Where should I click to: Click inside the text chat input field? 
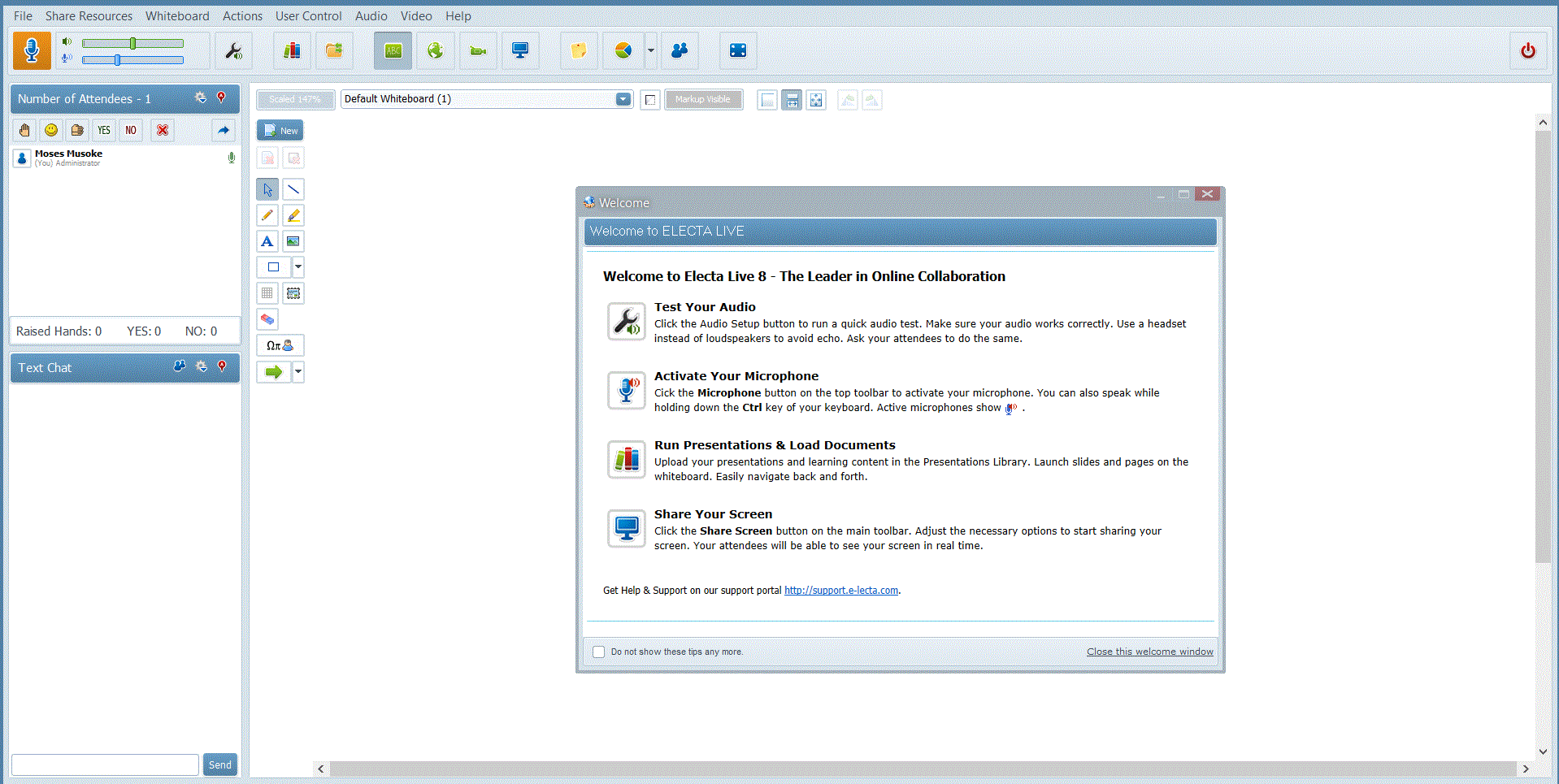(x=105, y=765)
